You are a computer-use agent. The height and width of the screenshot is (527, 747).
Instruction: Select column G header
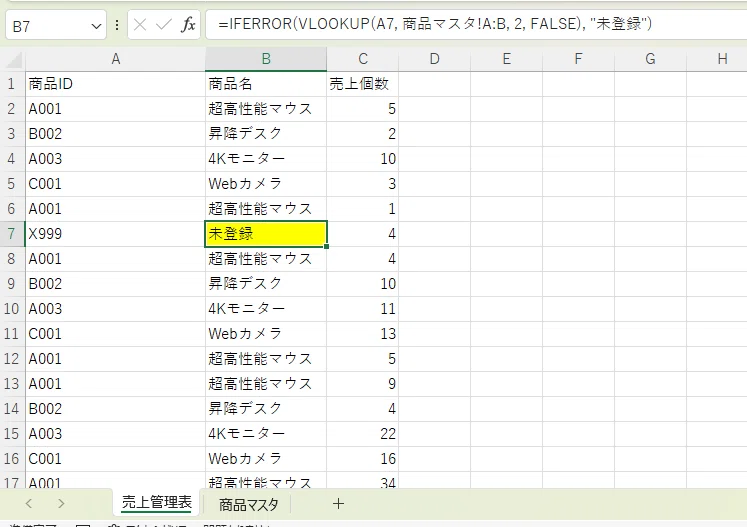650,59
